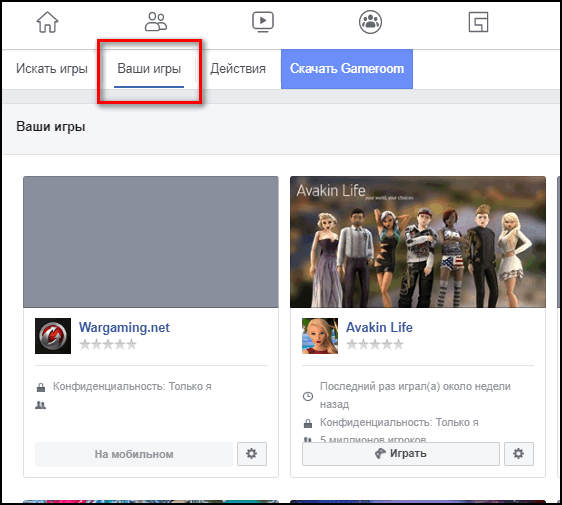Click Скачать Gameroom button
This screenshot has width=562, height=505.
(347, 69)
